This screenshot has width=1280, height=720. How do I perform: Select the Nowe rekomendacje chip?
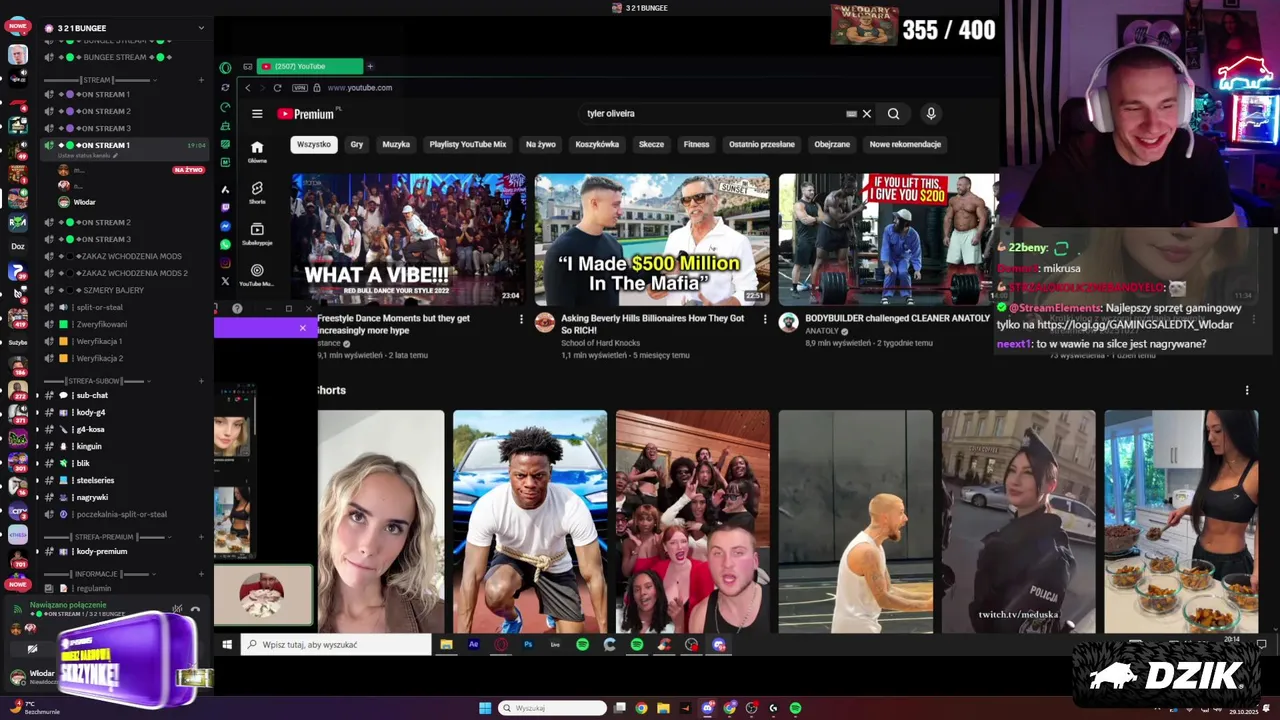[x=905, y=144]
